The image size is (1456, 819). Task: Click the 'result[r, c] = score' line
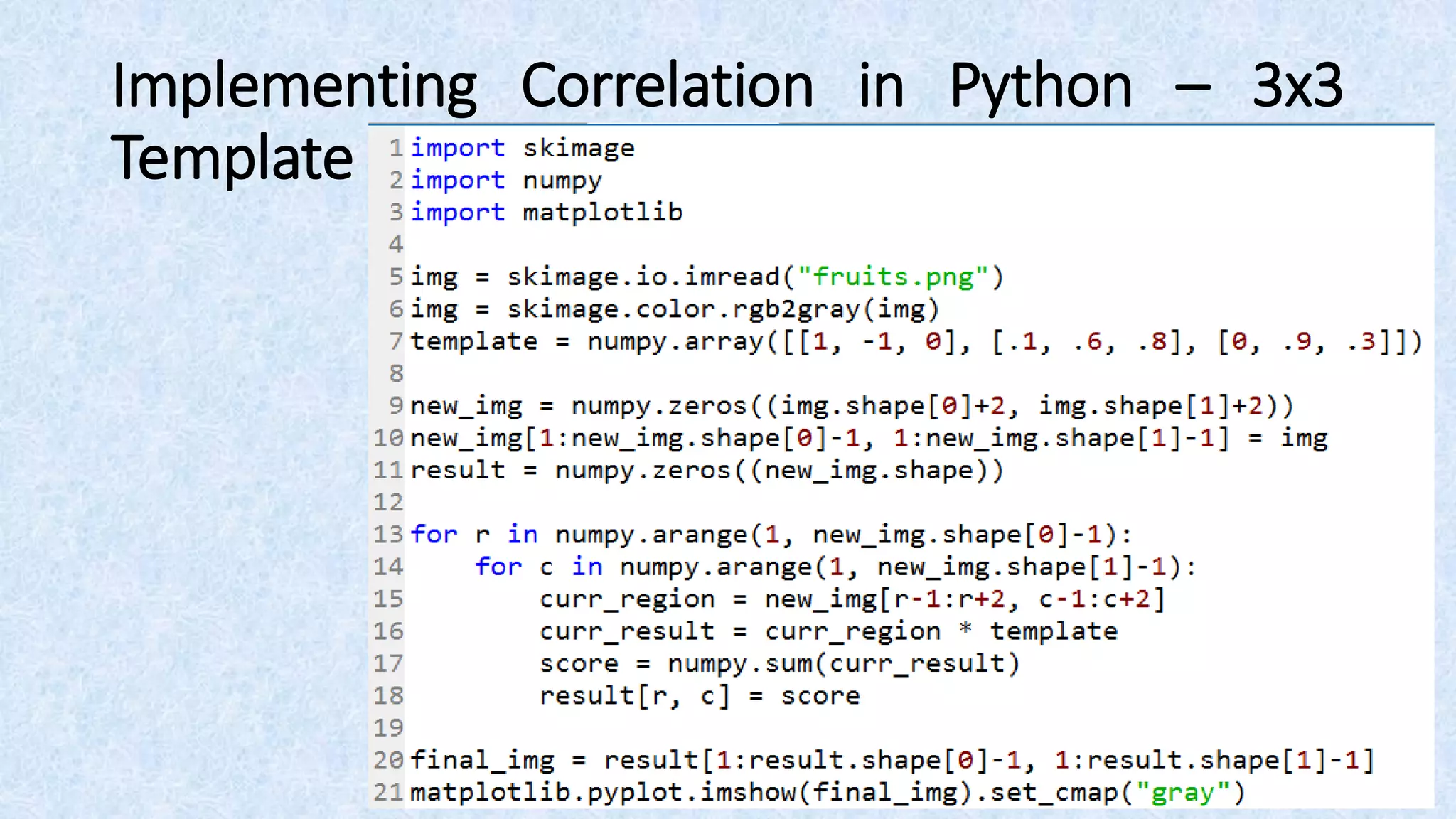tap(700, 696)
